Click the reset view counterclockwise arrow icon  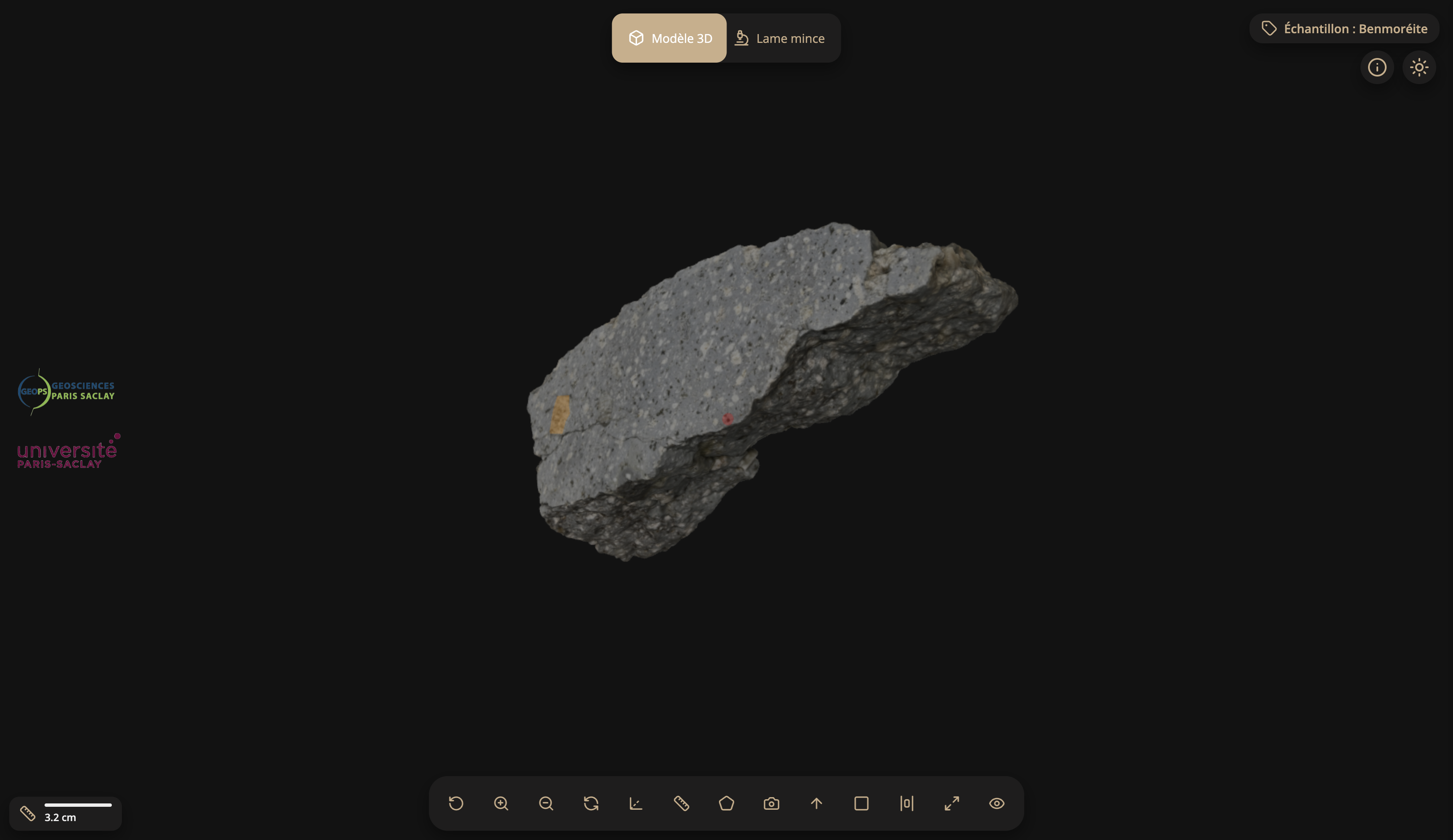455,803
